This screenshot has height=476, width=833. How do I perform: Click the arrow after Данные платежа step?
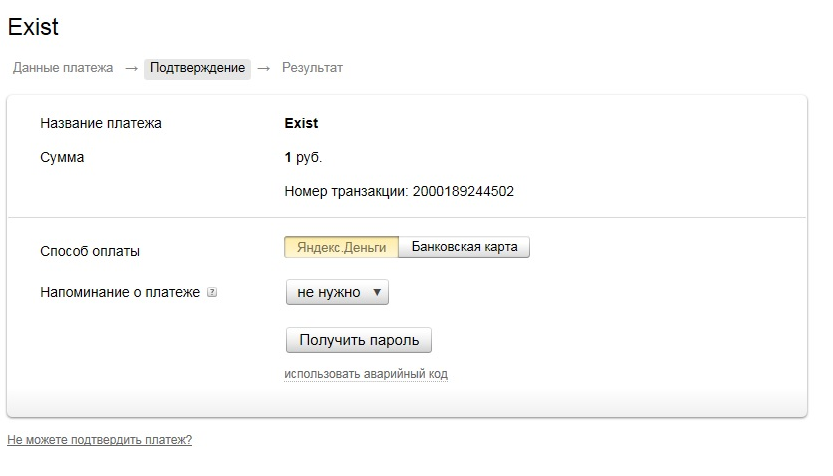(x=131, y=68)
